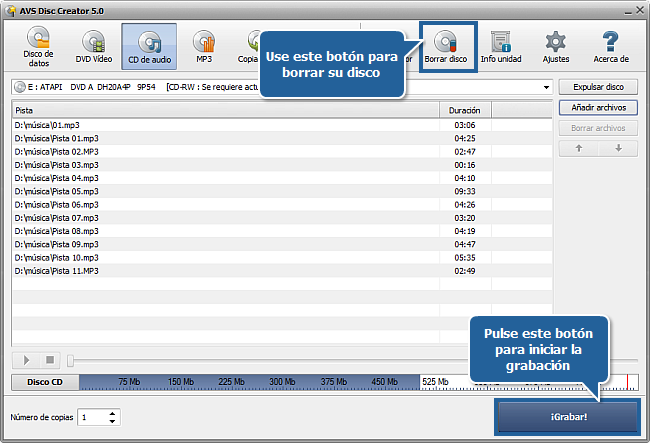The width and height of the screenshot is (650, 443).
Task: Open the Acerca de help icon
Action: (x=611, y=47)
